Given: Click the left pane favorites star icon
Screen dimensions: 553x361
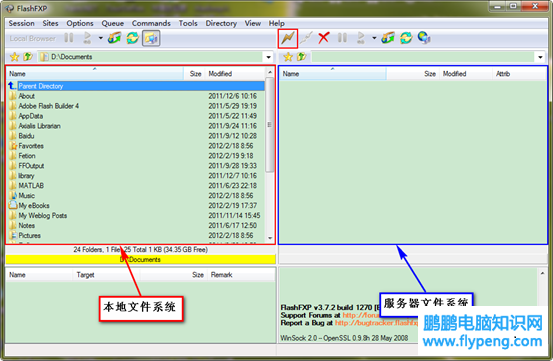Looking at the screenshot, I should coord(14,57).
